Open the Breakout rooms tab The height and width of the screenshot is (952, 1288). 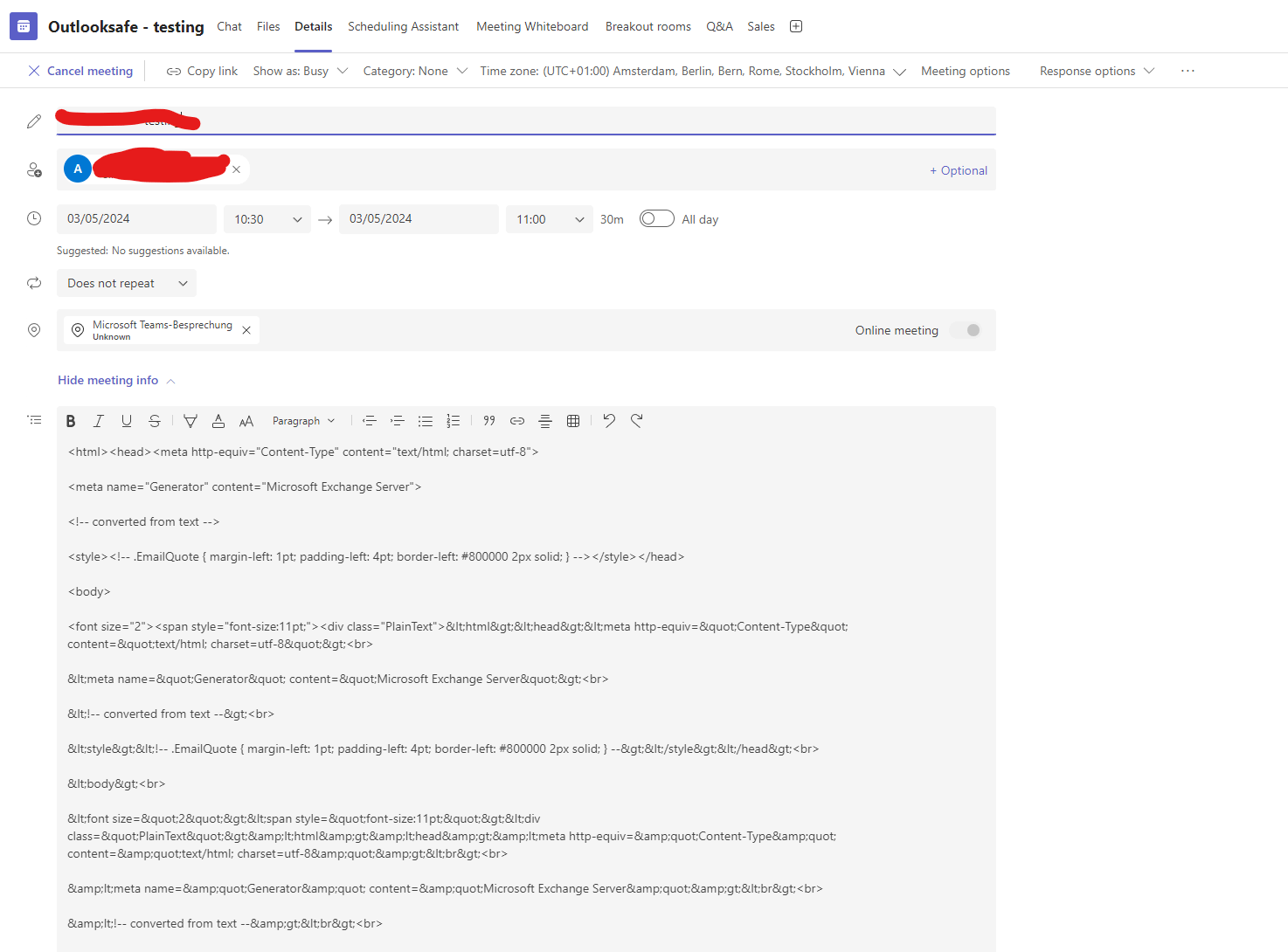[x=648, y=26]
